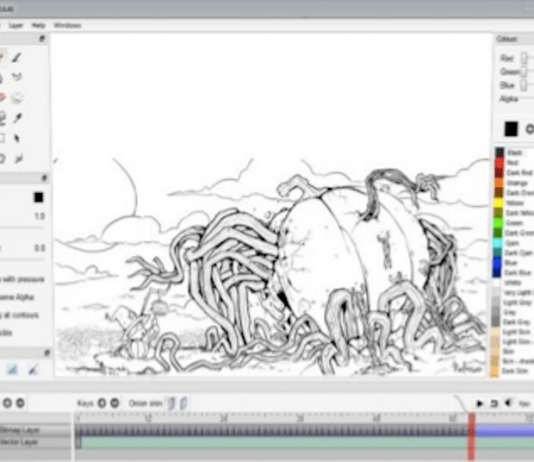
Task: Select the arrow Move tool
Action: click(x=17, y=139)
